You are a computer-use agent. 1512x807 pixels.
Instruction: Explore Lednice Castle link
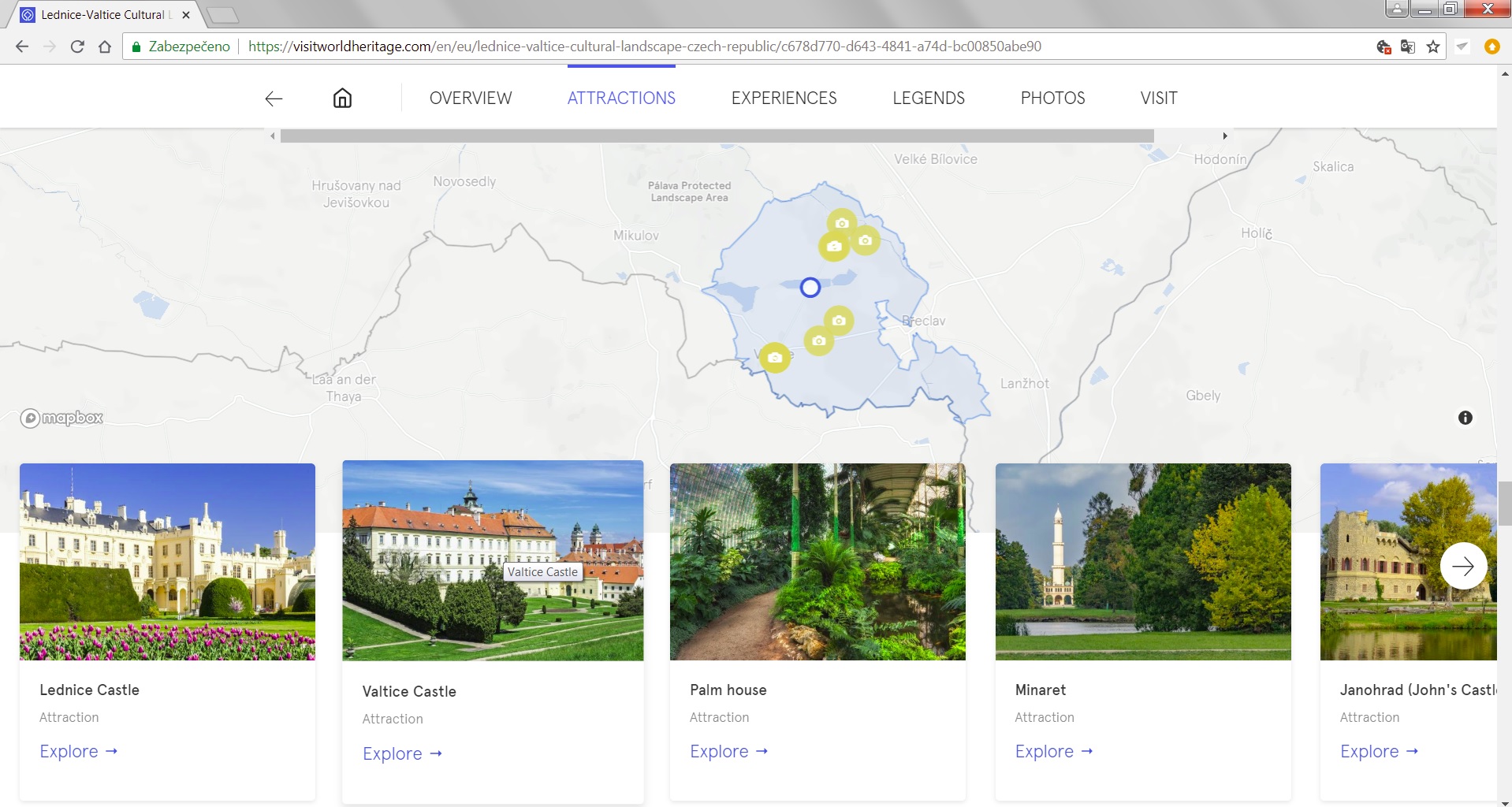(79, 751)
